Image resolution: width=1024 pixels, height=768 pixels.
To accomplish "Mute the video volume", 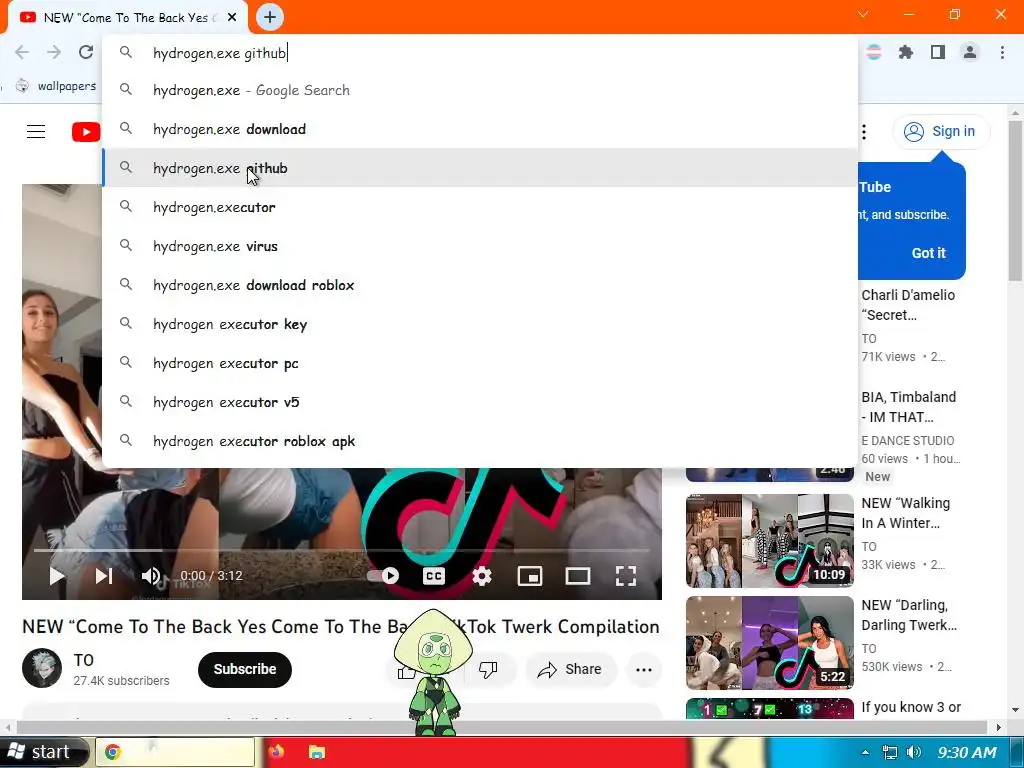I will coord(151,575).
